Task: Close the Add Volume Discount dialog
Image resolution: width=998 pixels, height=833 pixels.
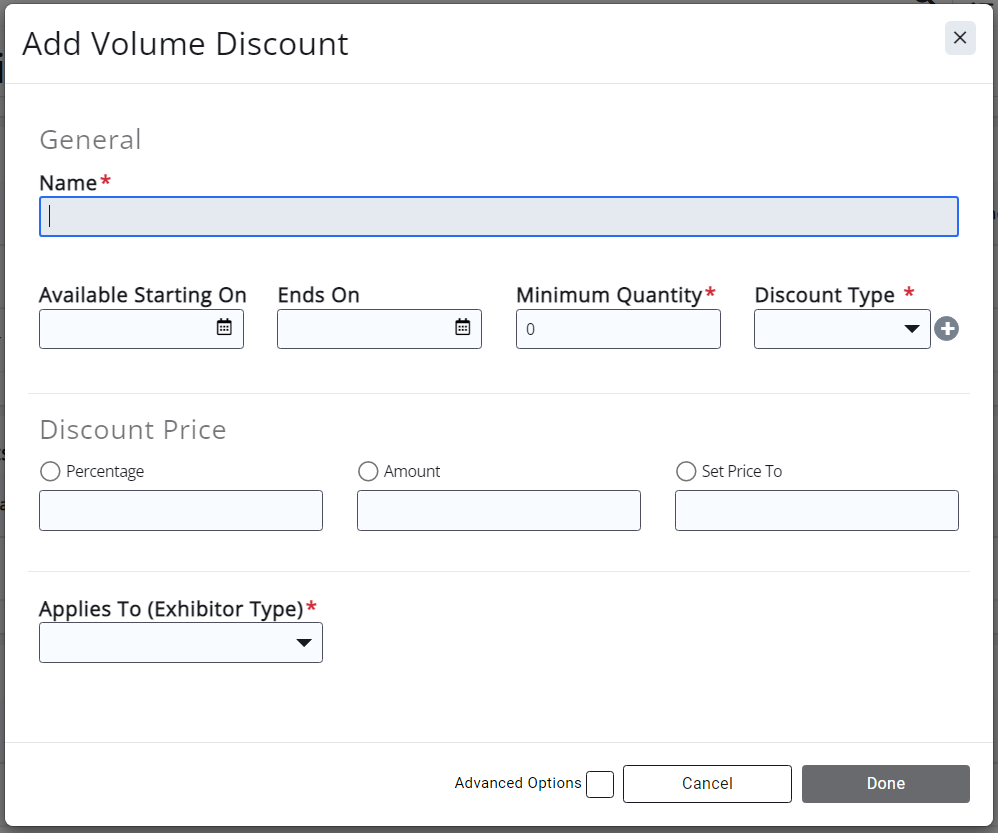Action: [x=960, y=38]
